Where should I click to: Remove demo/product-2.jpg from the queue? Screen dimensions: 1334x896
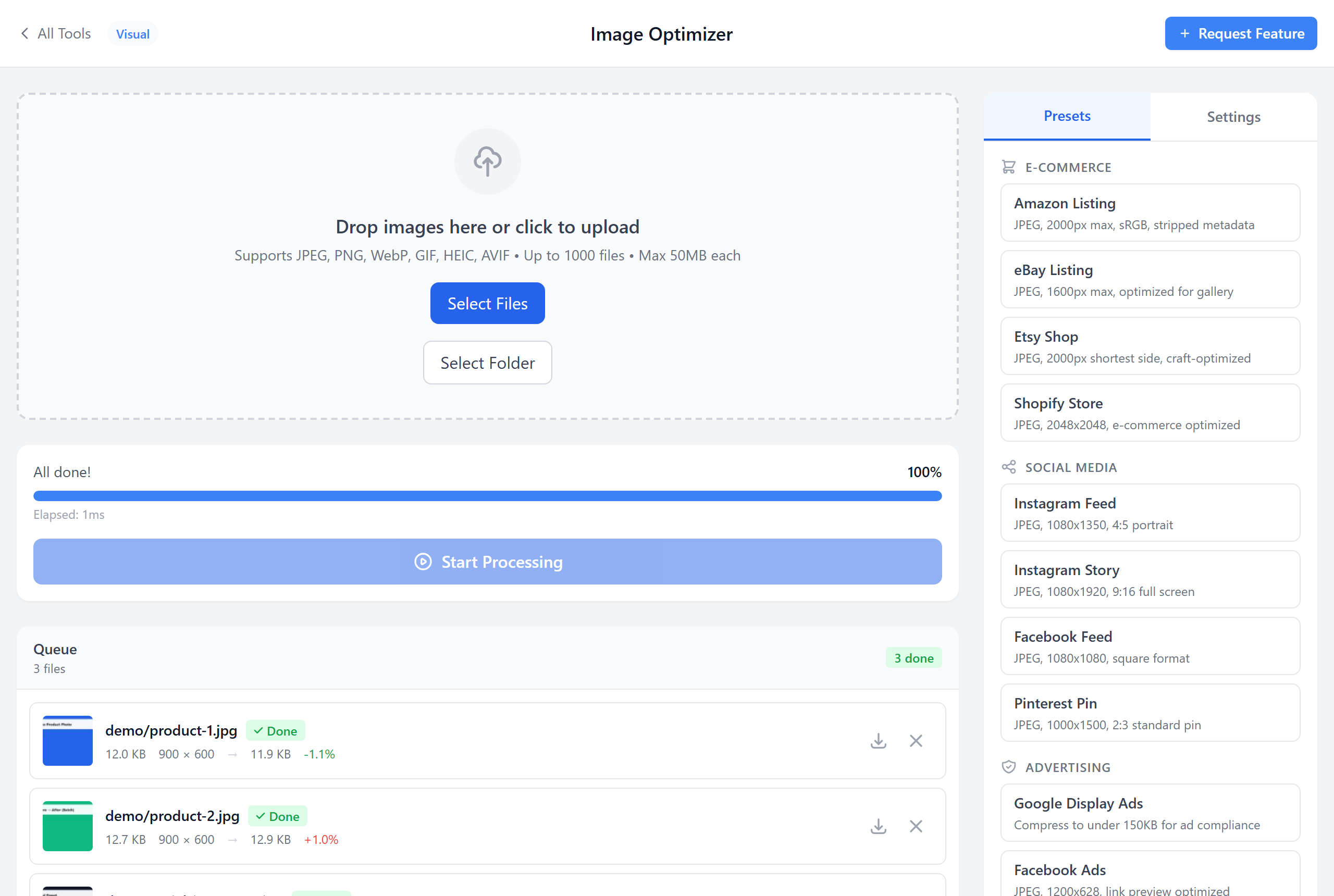tap(916, 826)
